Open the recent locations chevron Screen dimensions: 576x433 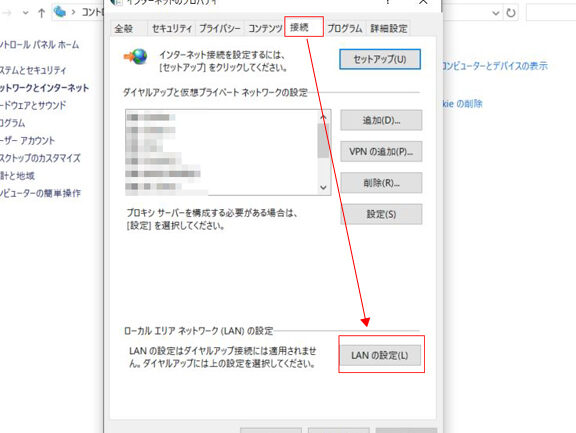[25, 13]
